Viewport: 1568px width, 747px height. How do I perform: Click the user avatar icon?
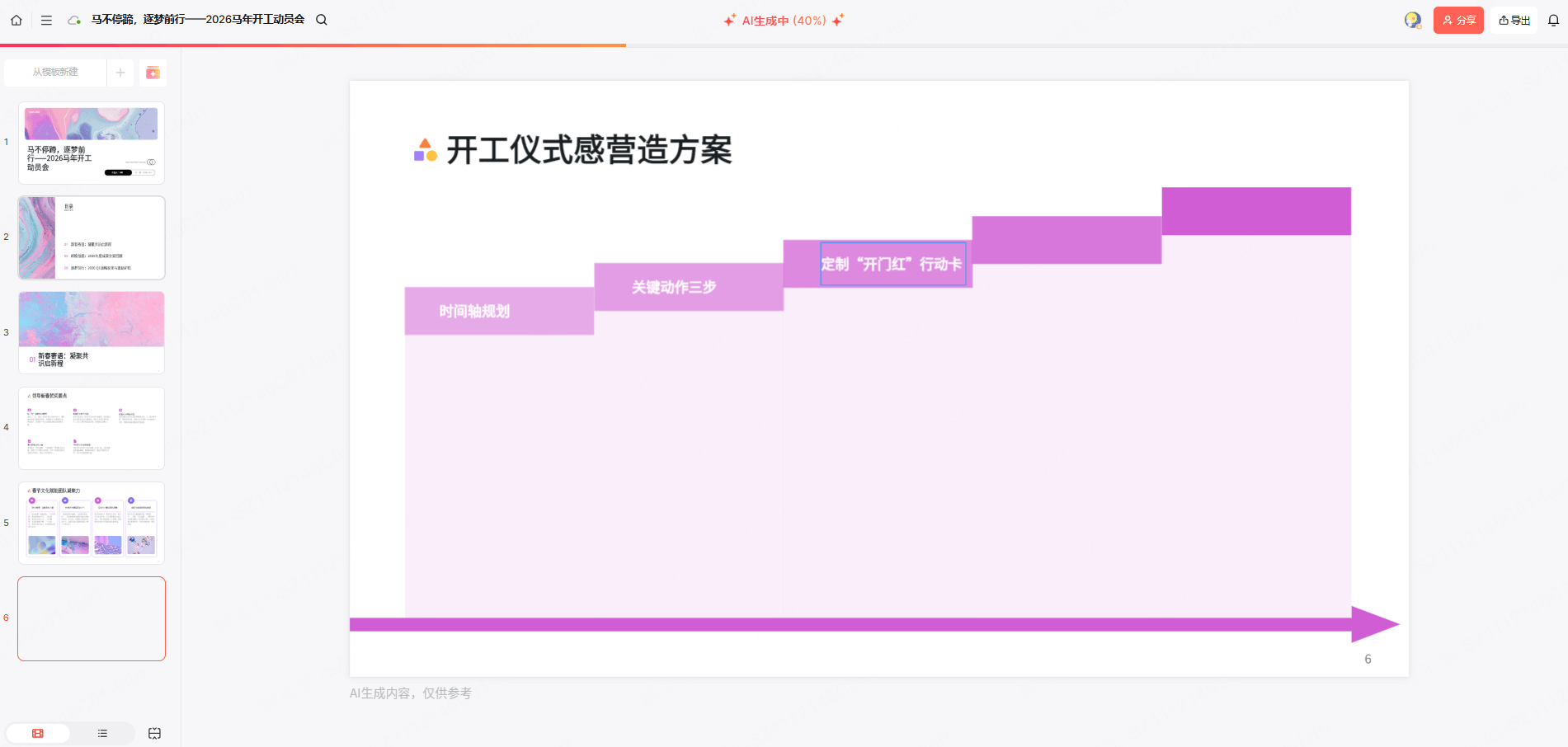click(x=1412, y=20)
